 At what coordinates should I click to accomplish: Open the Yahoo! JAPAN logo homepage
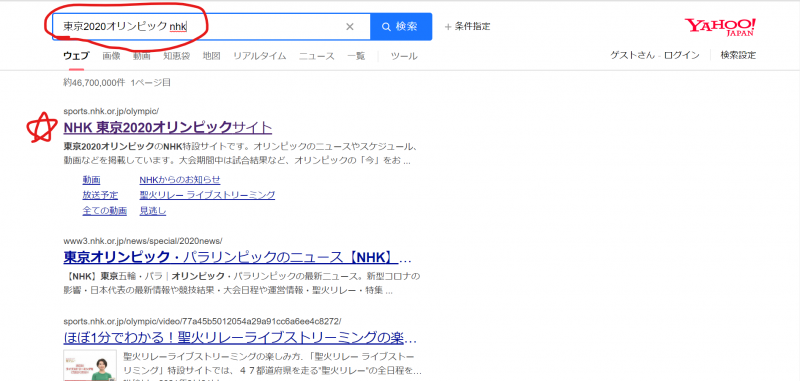720,27
